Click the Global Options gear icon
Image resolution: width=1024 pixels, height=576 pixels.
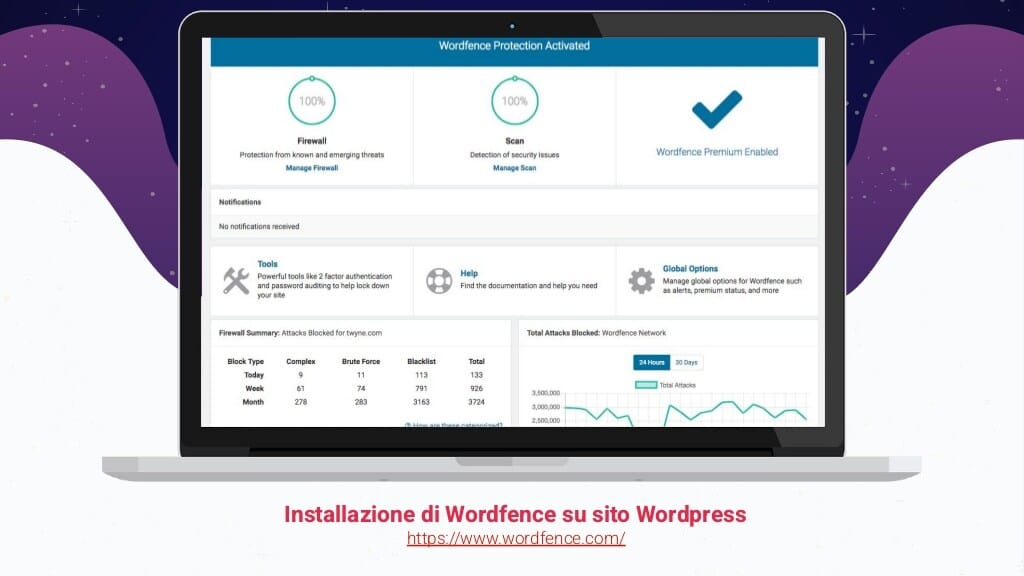641,281
